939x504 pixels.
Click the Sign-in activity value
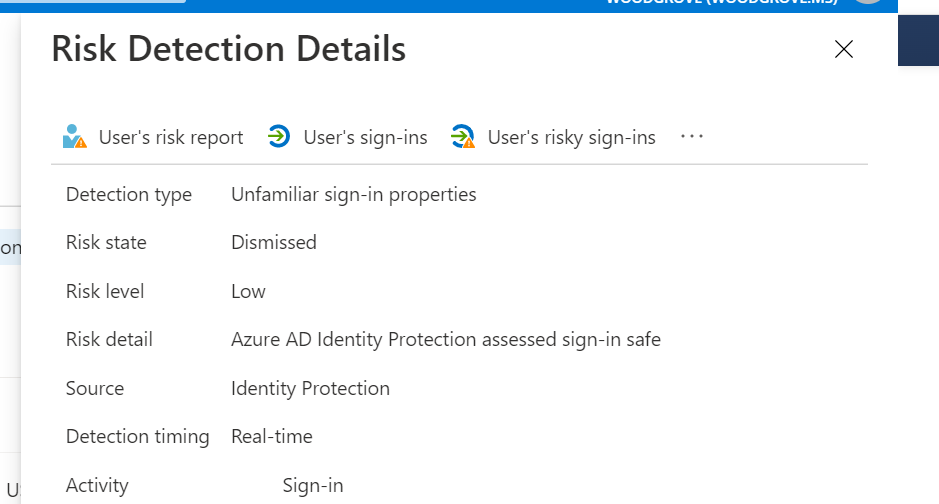pyautogui.click(x=313, y=485)
